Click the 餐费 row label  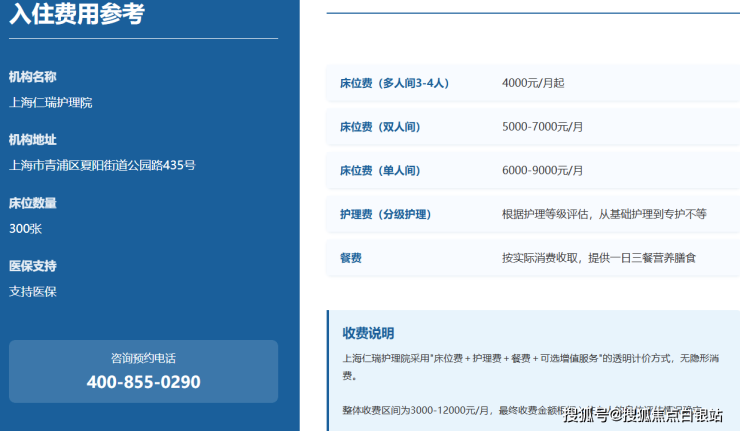(351, 258)
